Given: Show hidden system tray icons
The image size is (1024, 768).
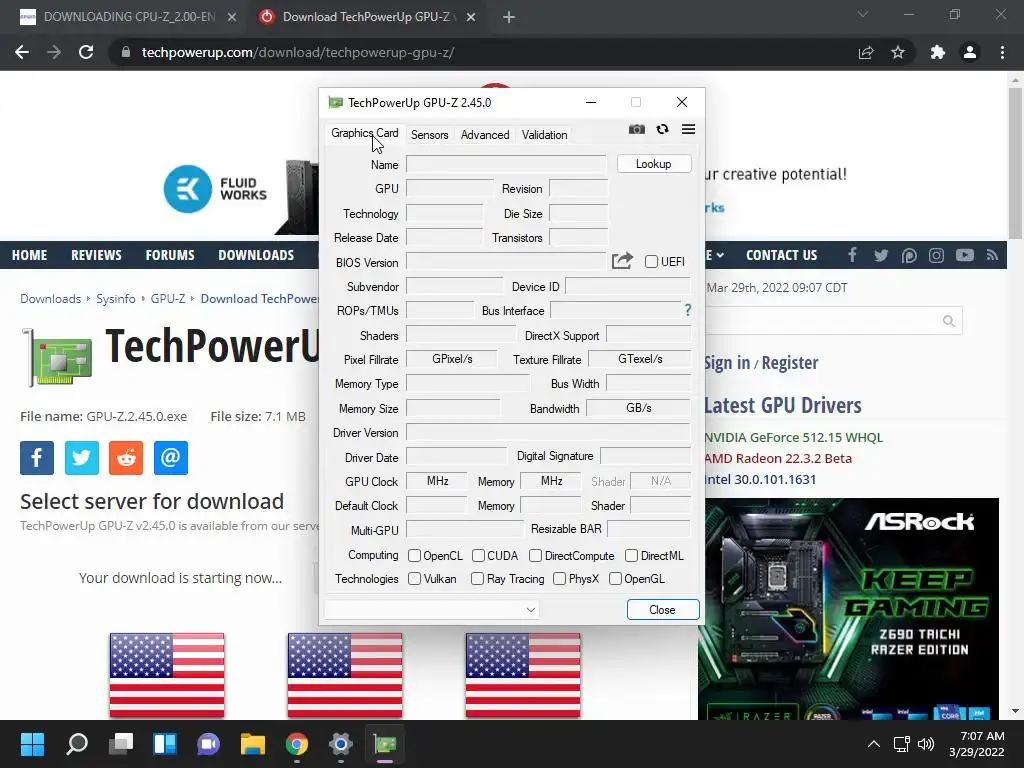Looking at the screenshot, I should click(873, 744).
